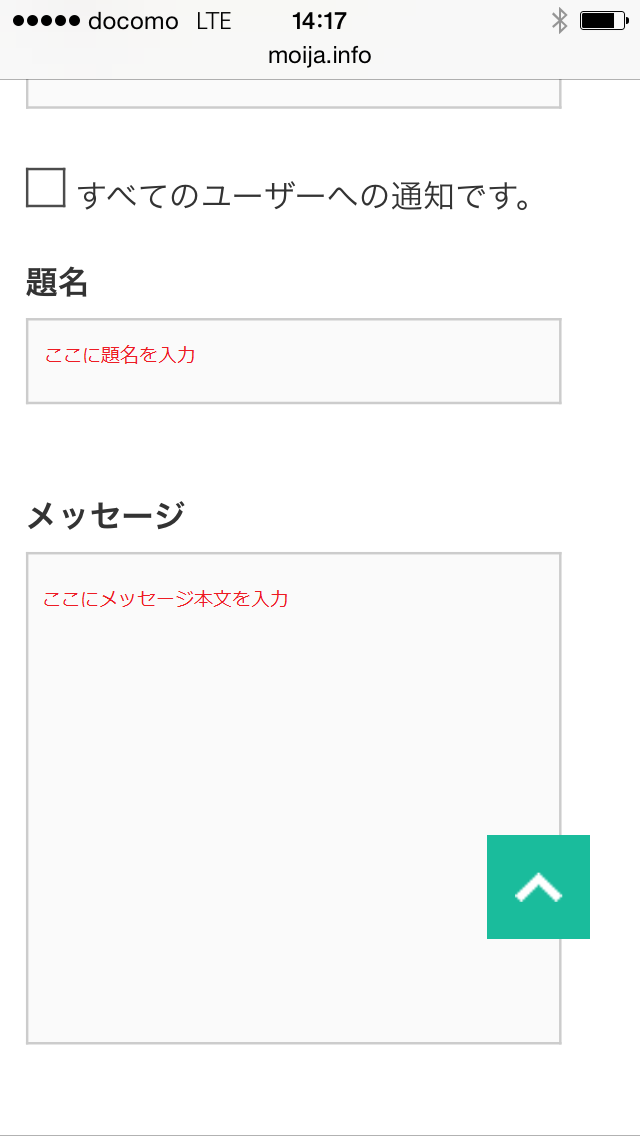Image resolution: width=640 pixels, height=1136 pixels.
Task: Tap the Bluetooth icon in status bar
Action: [x=559, y=21]
